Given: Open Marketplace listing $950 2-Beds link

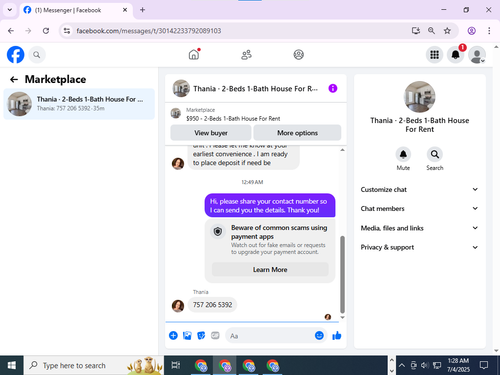Looking at the screenshot, I should tap(233, 118).
